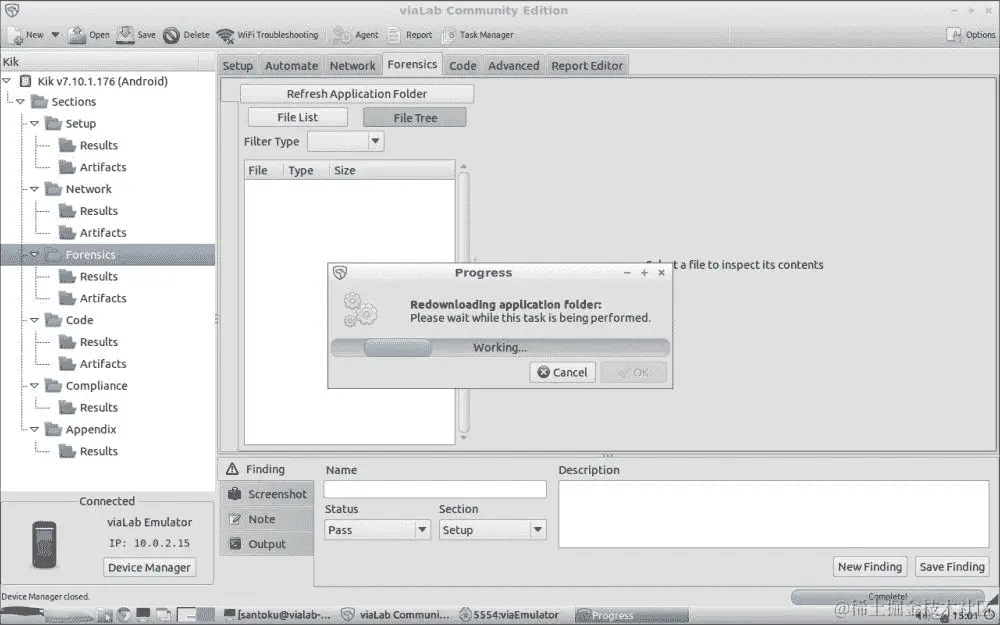Select Results under Compliance
Viewport: 1000px width, 625px height.
pyautogui.click(x=99, y=408)
